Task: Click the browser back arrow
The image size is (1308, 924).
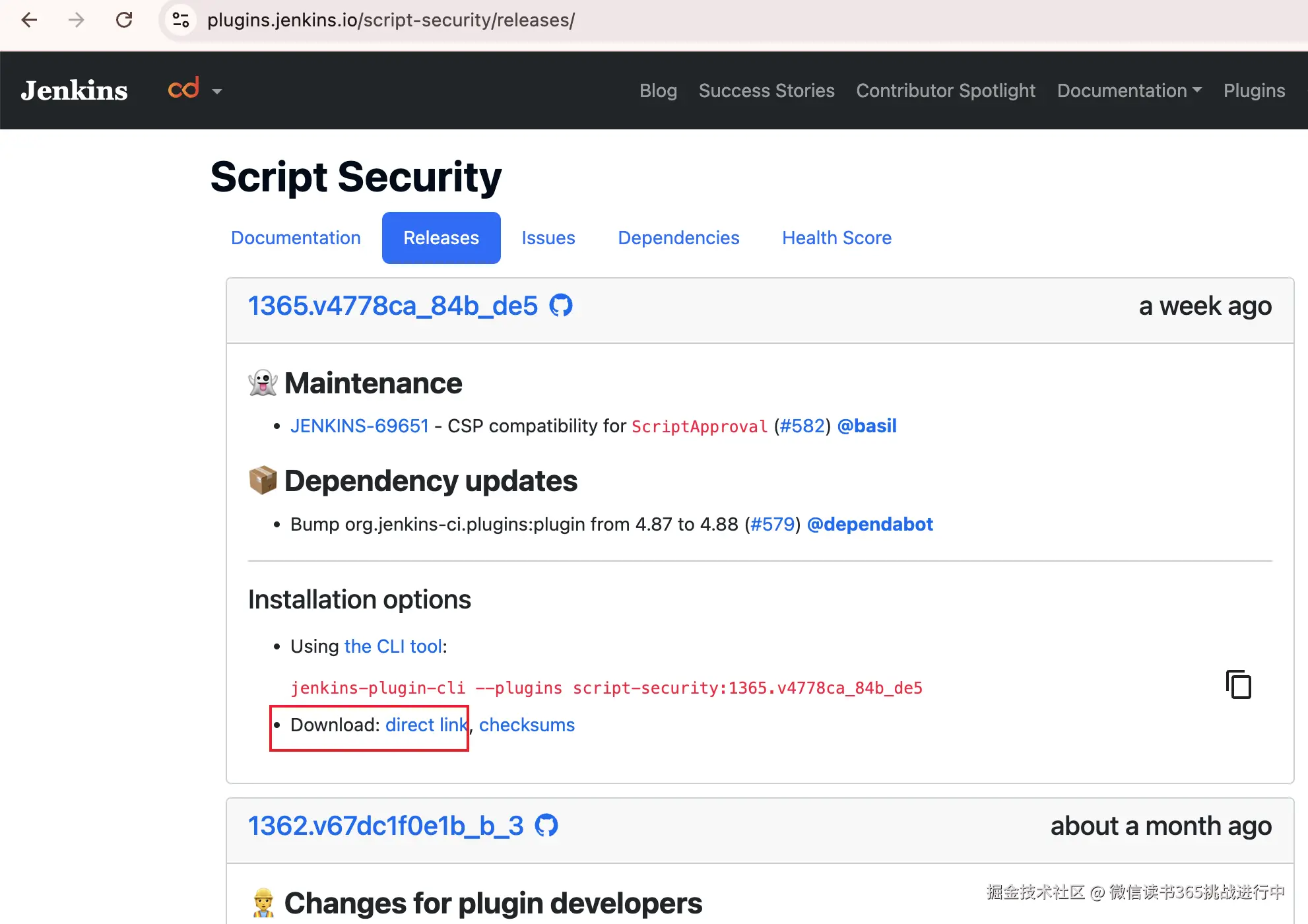Action: tap(29, 20)
